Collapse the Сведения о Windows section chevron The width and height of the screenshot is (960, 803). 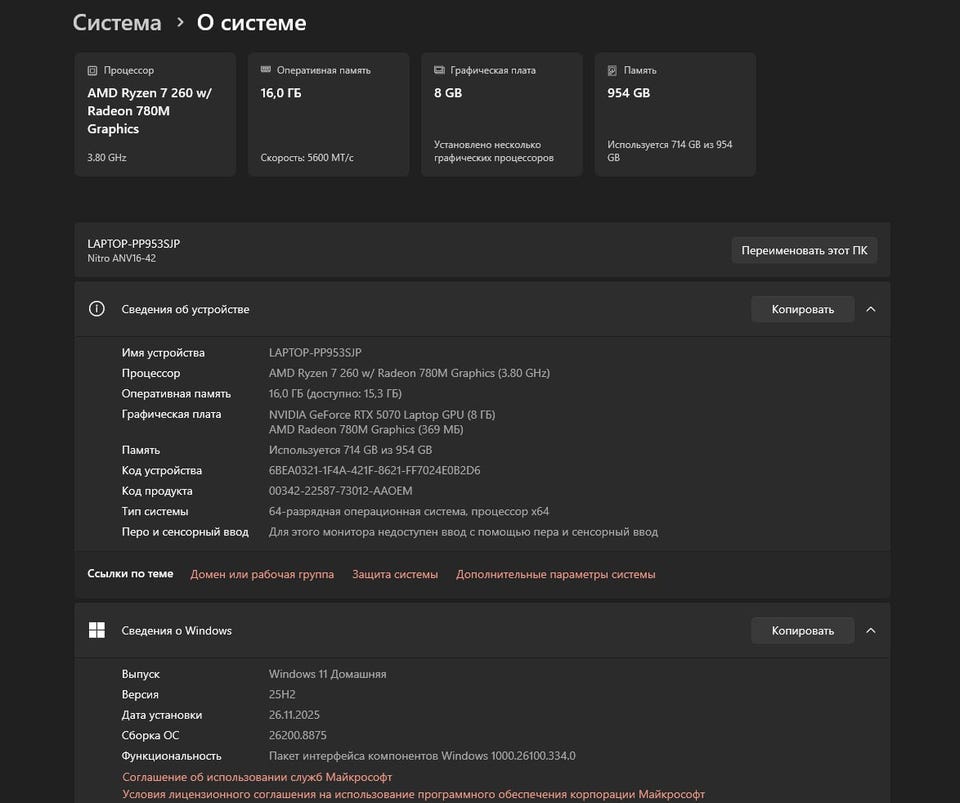(x=871, y=630)
